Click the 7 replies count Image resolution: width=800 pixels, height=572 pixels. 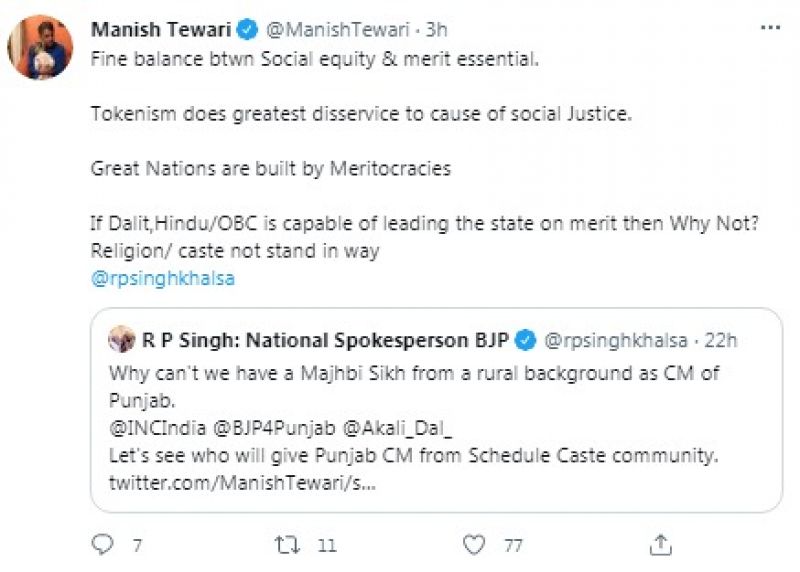[x=137, y=544]
